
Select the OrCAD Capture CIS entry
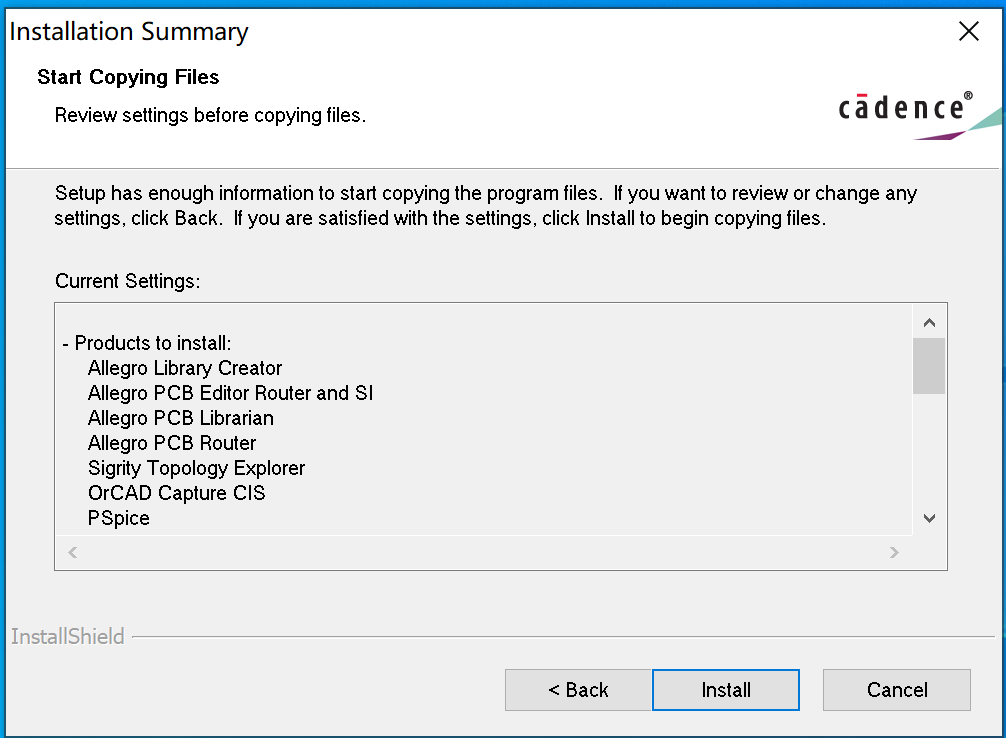tap(176, 493)
